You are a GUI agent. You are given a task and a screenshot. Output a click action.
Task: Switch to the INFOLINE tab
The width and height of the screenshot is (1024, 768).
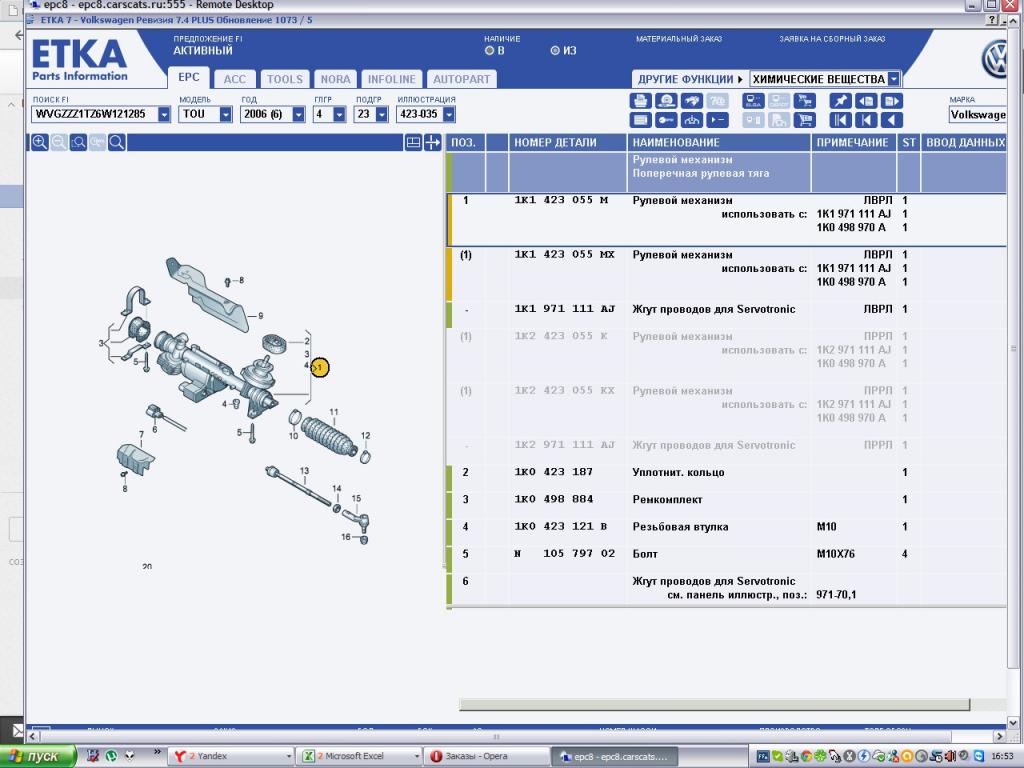point(392,79)
